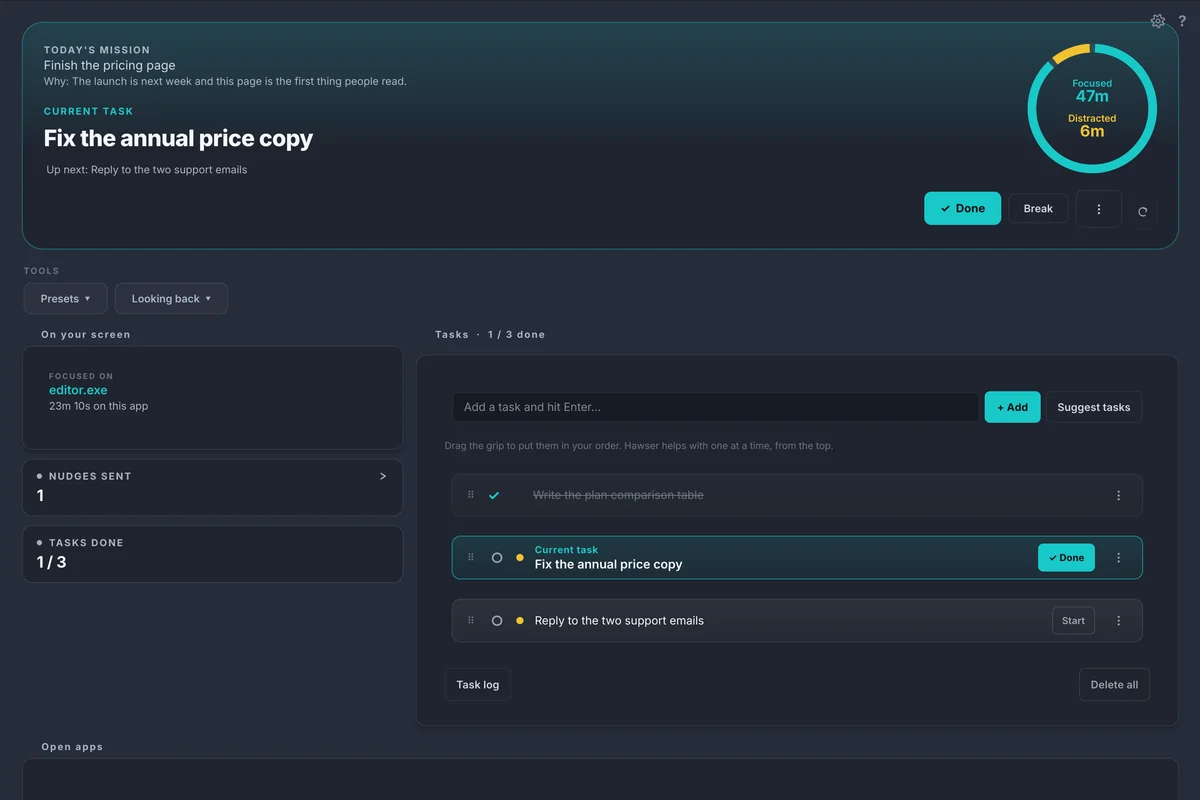The height and width of the screenshot is (800, 1200).
Task: Open the menu for Reply to support emails row
Action: [1118, 621]
